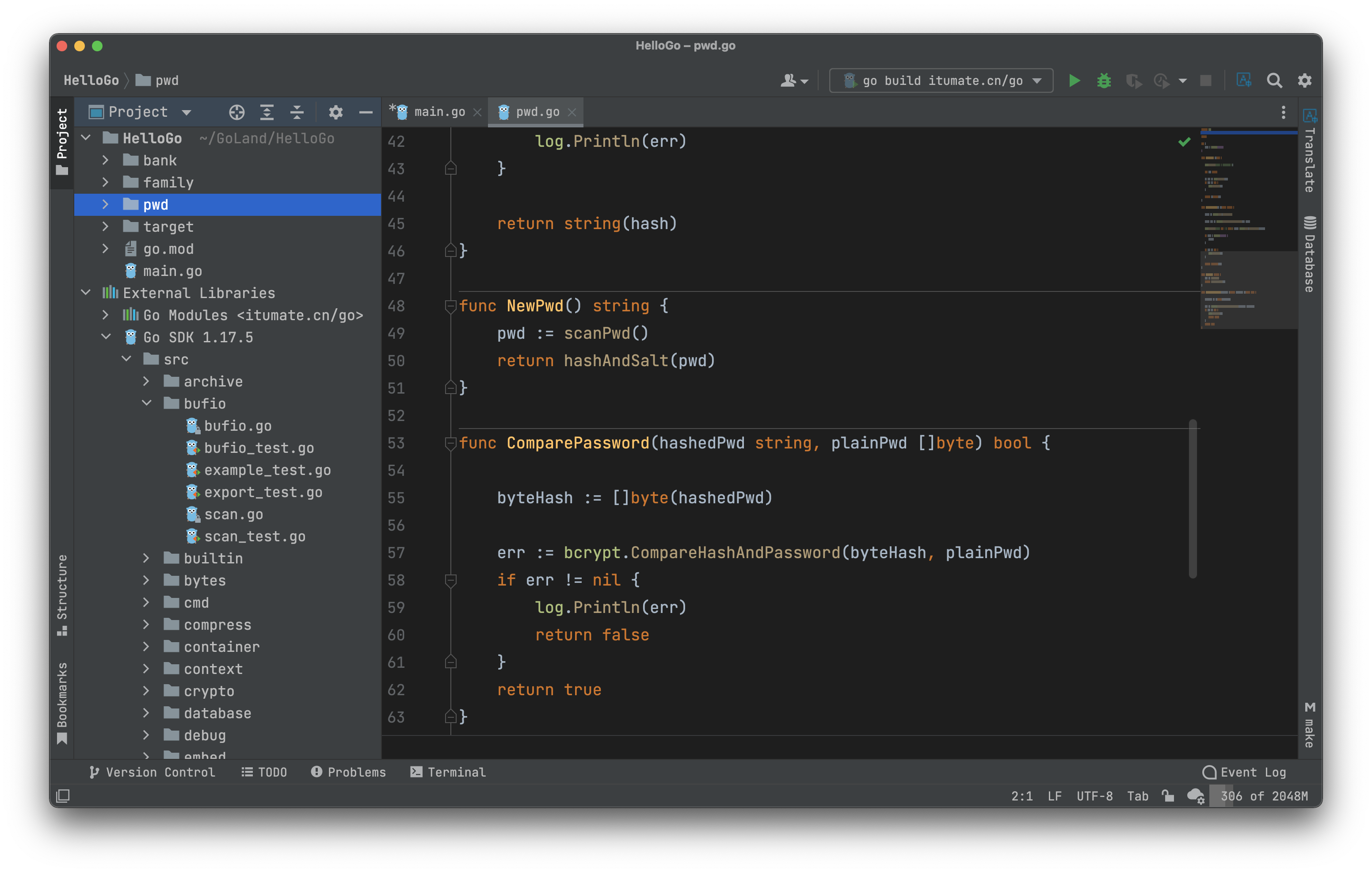
Task: Click the cloud sync settings icon in status bar
Action: pyautogui.click(x=1195, y=796)
